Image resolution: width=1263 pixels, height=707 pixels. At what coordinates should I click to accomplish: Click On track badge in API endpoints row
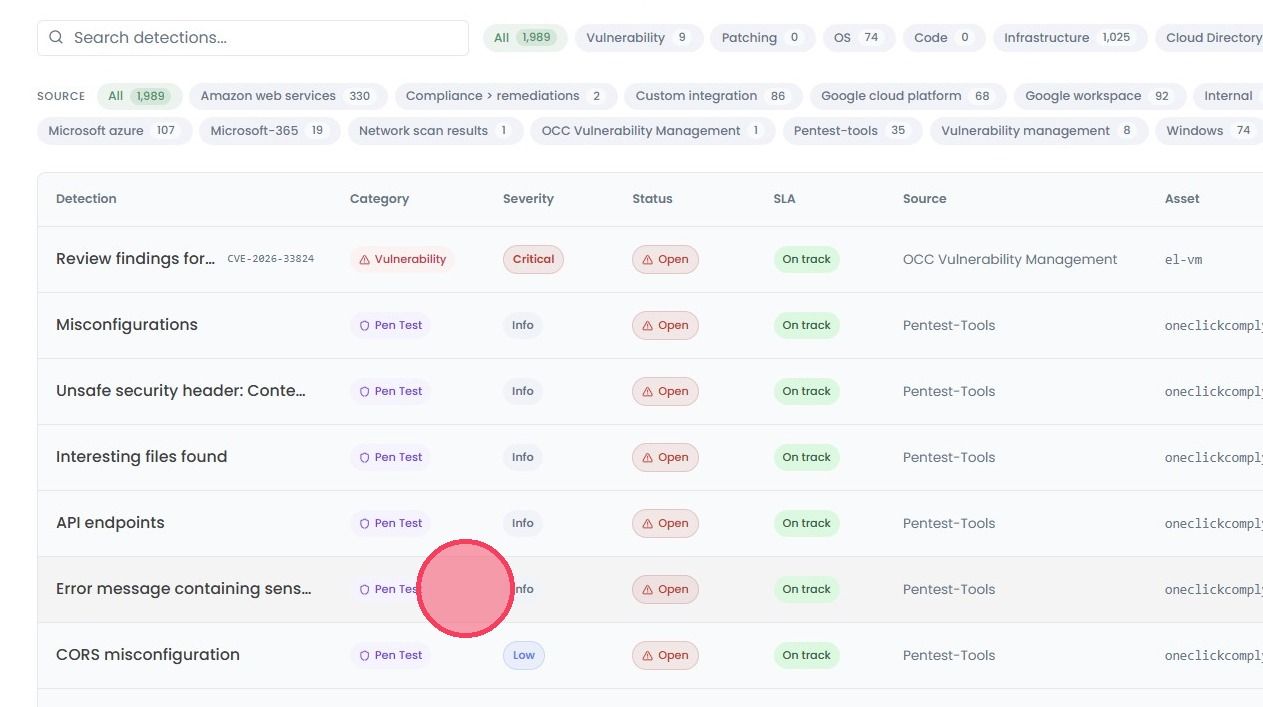[x=806, y=523]
